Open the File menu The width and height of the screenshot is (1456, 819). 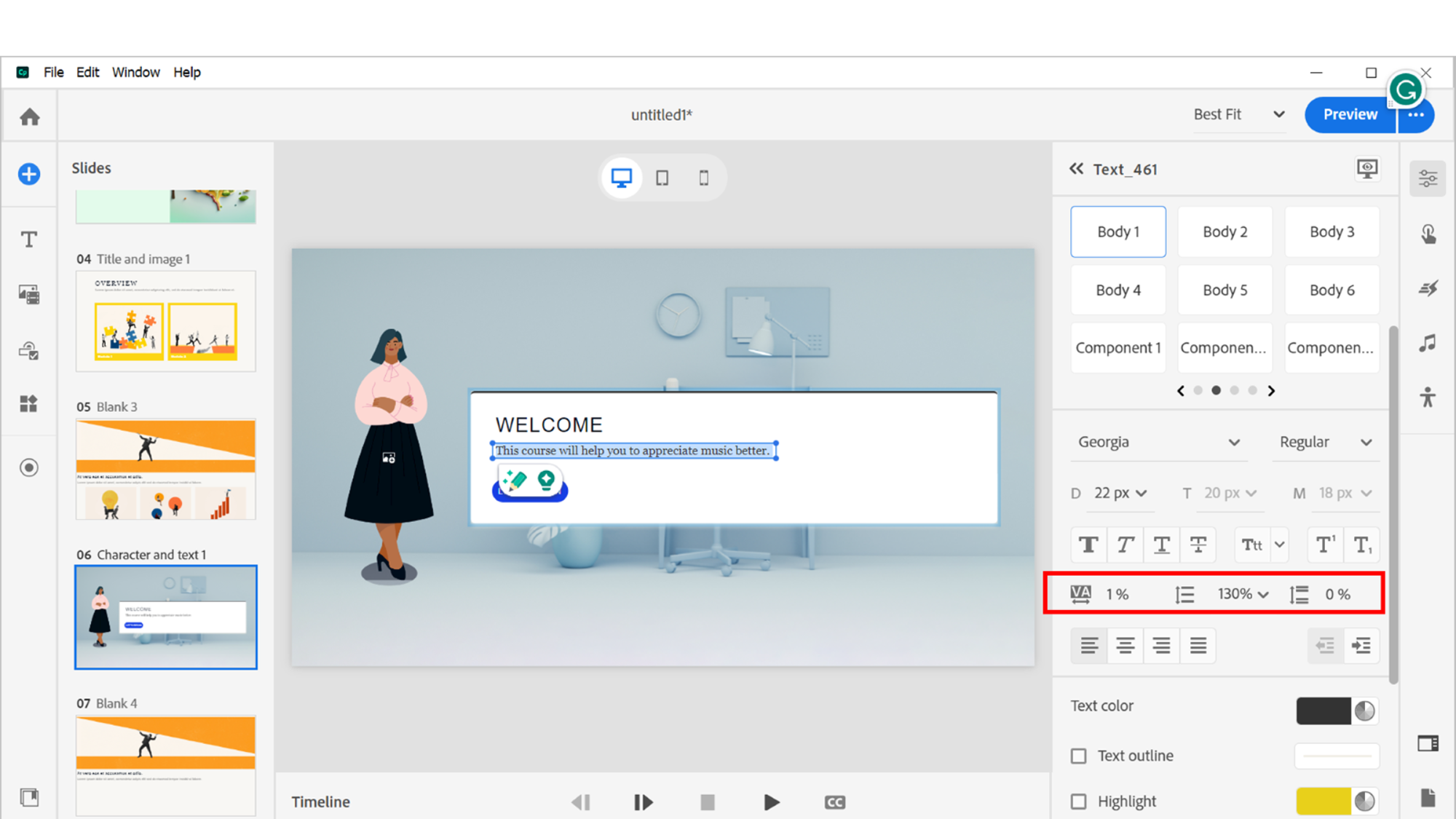pos(53,72)
